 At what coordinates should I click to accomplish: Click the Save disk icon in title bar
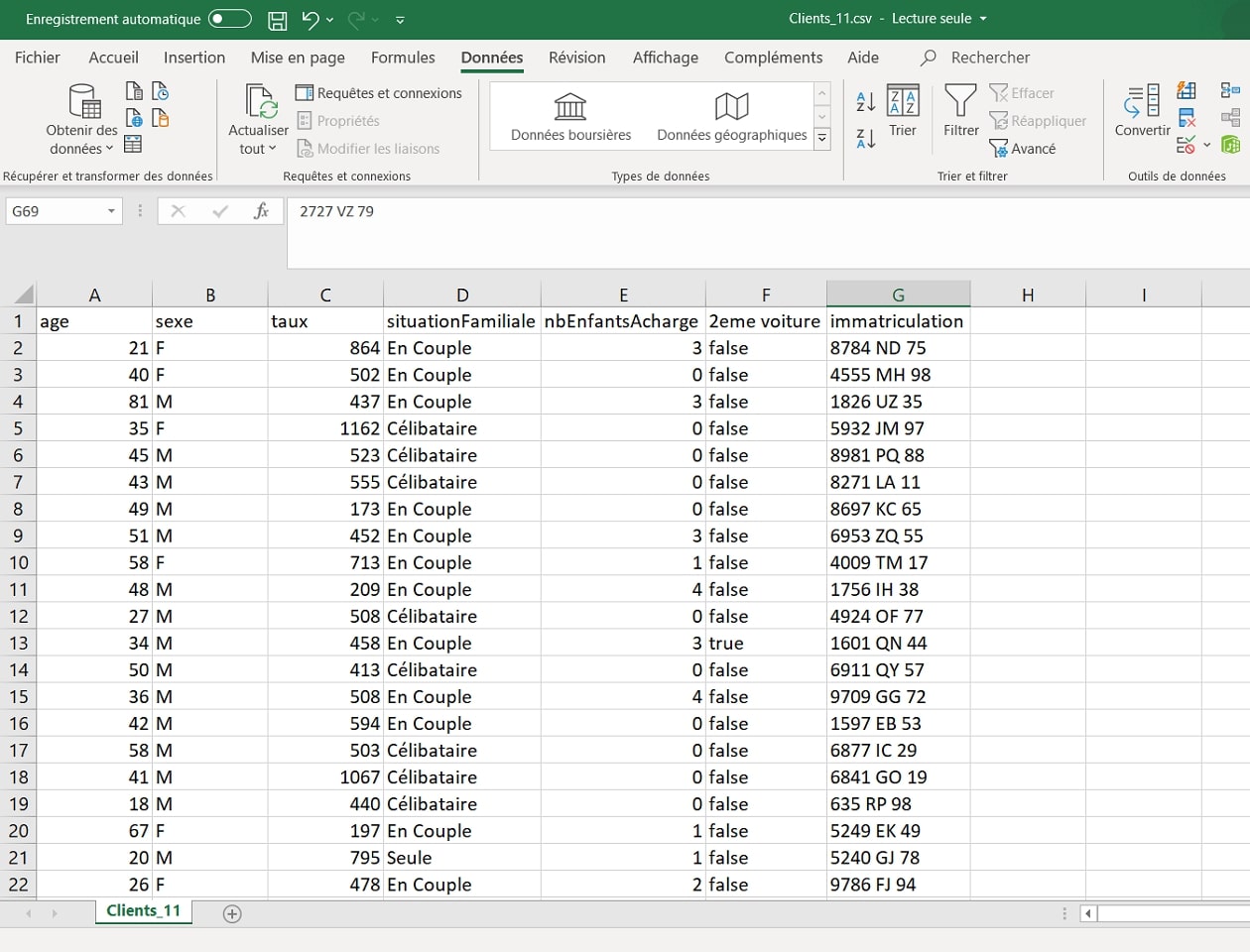[278, 20]
